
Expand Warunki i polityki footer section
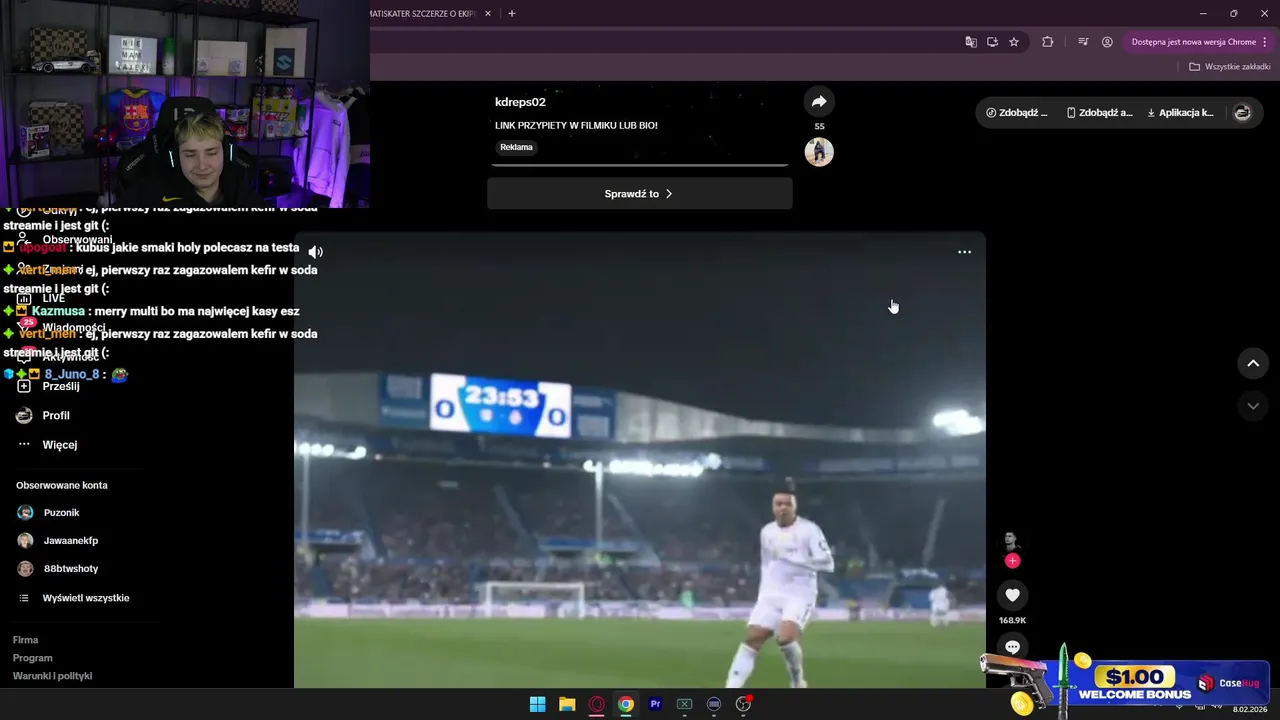[52, 676]
